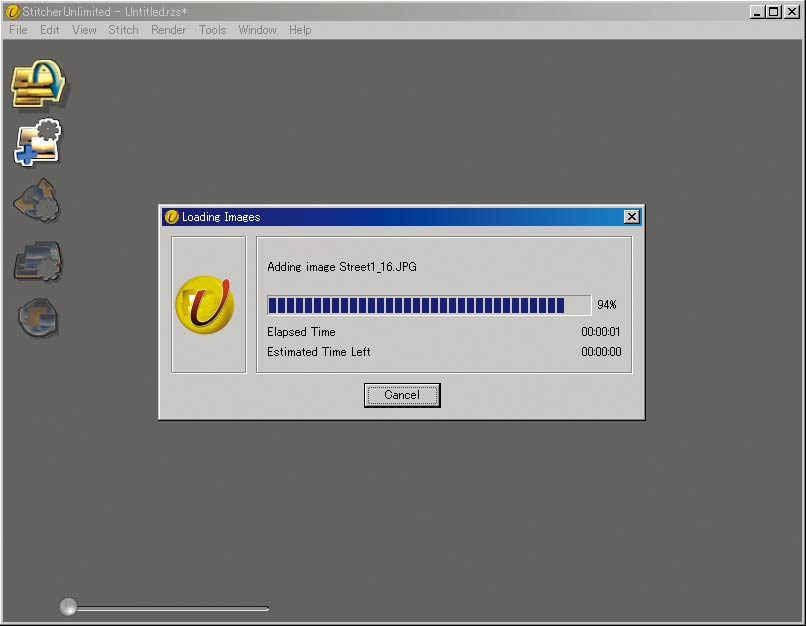806x626 pixels.
Task: Click the 94% progress value
Action: pos(607,305)
